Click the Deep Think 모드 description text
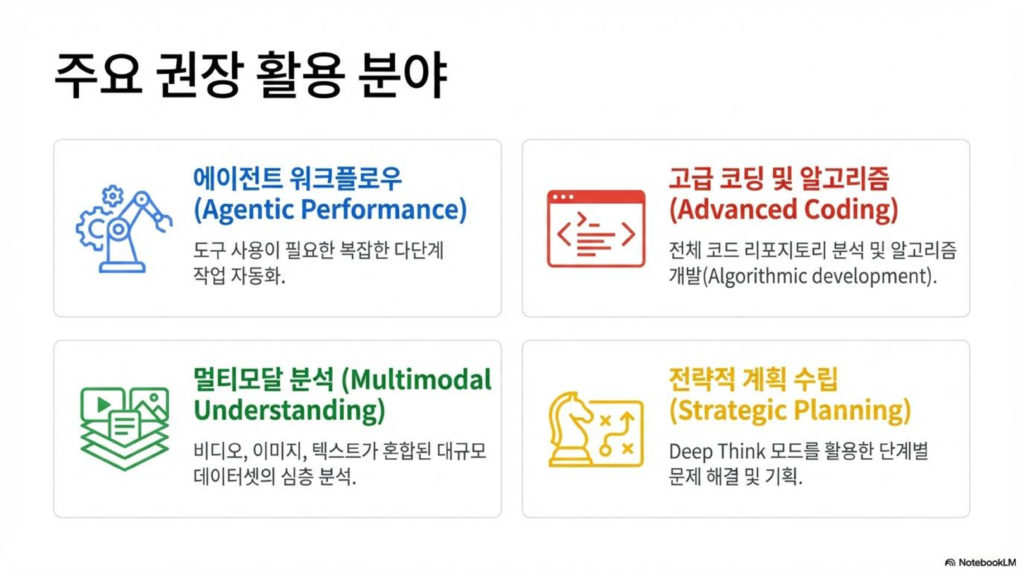Image resolution: width=1024 pixels, height=576 pixels. (799, 451)
